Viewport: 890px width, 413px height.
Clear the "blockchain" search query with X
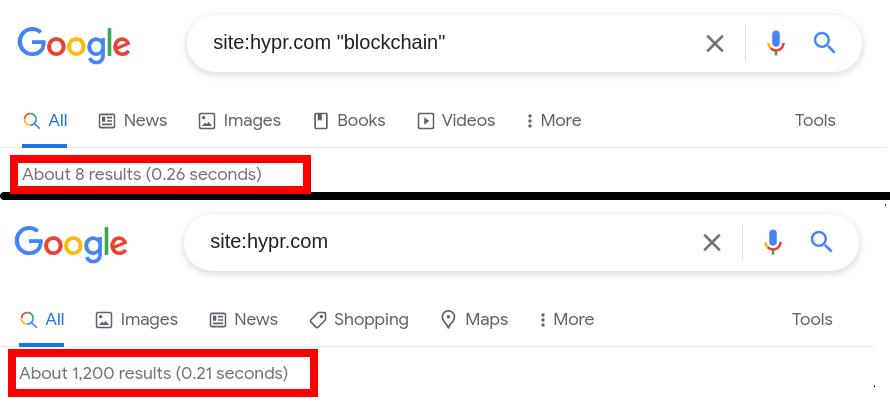click(x=715, y=44)
